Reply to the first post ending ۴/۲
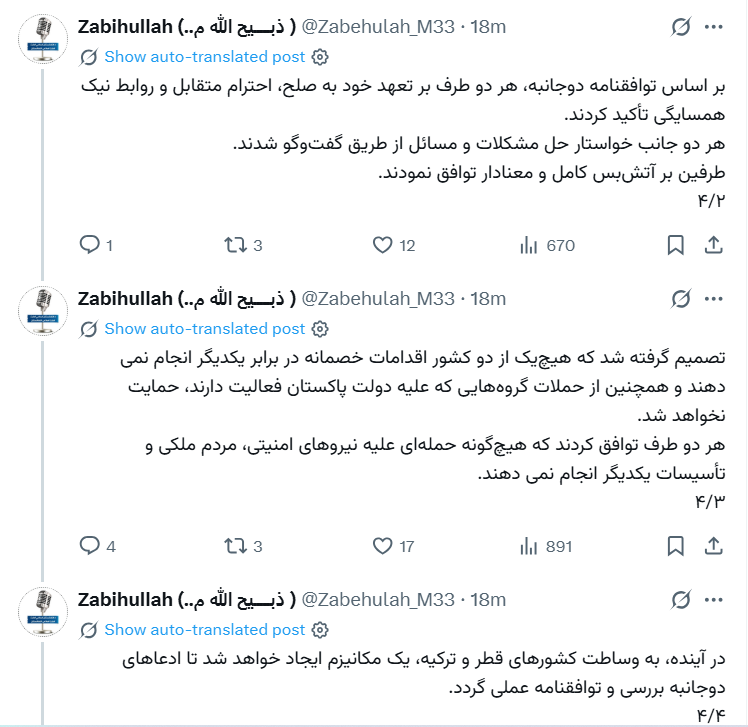This screenshot has width=748, height=727. click(x=90, y=245)
